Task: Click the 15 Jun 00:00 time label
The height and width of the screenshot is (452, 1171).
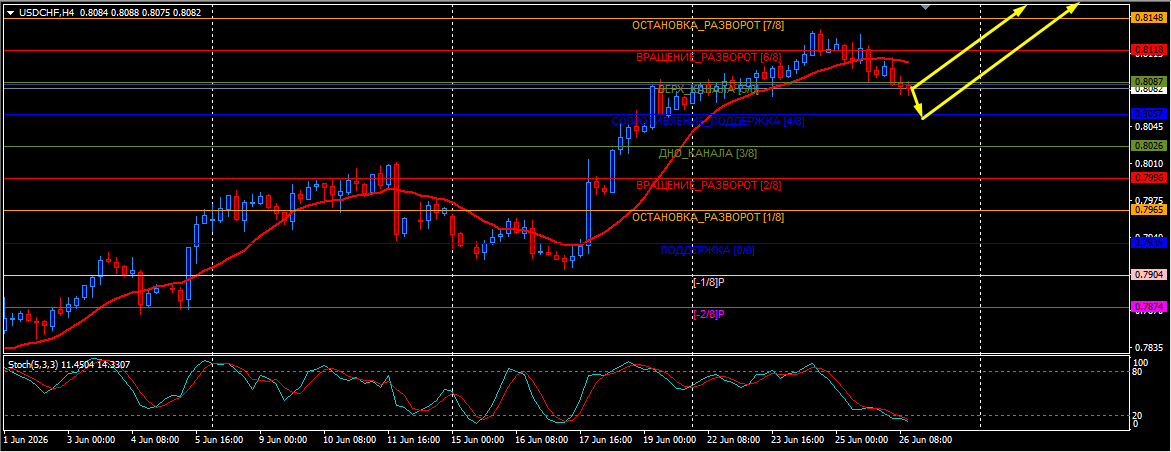Action: [x=480, y=440]
